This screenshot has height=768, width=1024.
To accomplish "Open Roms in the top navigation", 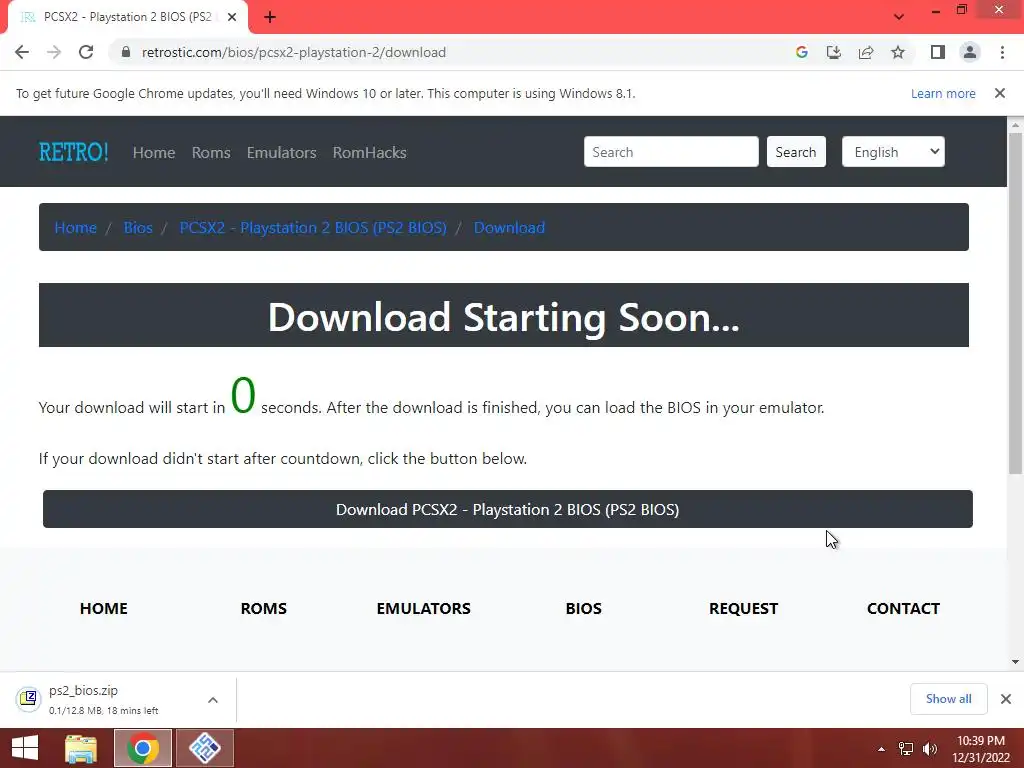I will [211, 152].
